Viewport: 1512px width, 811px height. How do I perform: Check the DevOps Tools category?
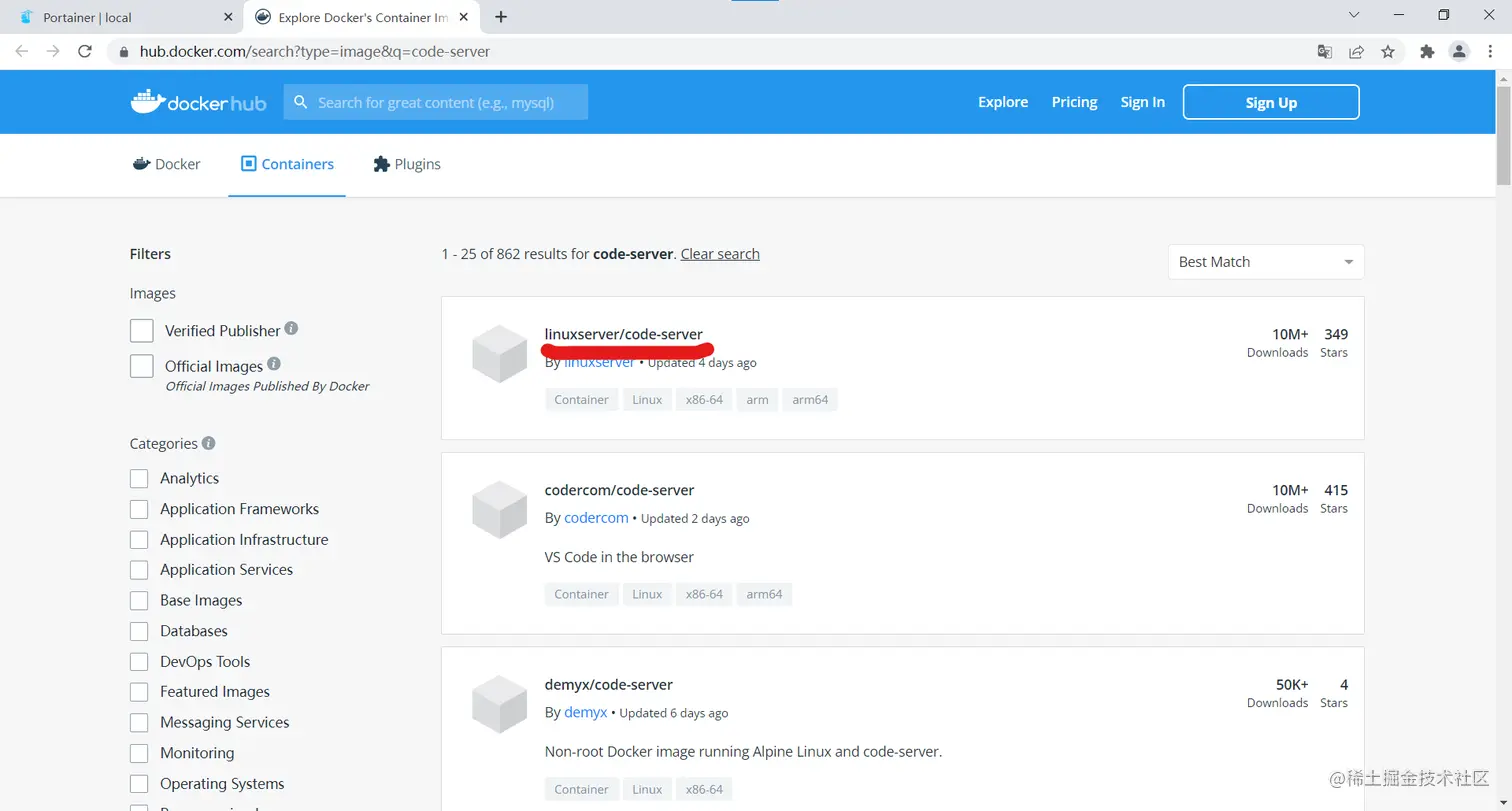[139, 662]
